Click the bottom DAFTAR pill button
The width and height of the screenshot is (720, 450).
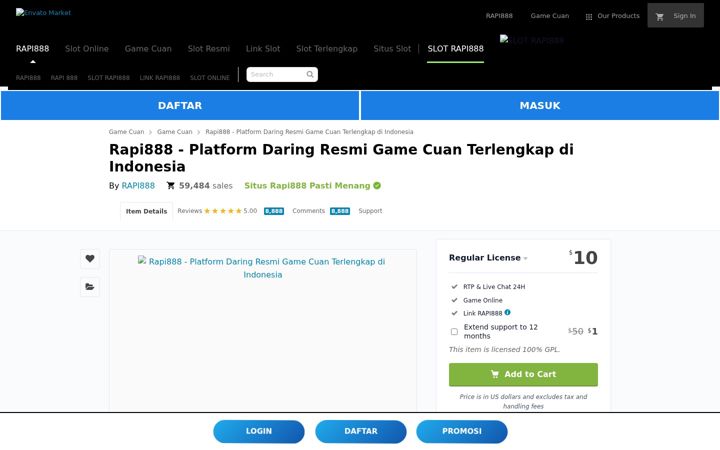(360, 431)
